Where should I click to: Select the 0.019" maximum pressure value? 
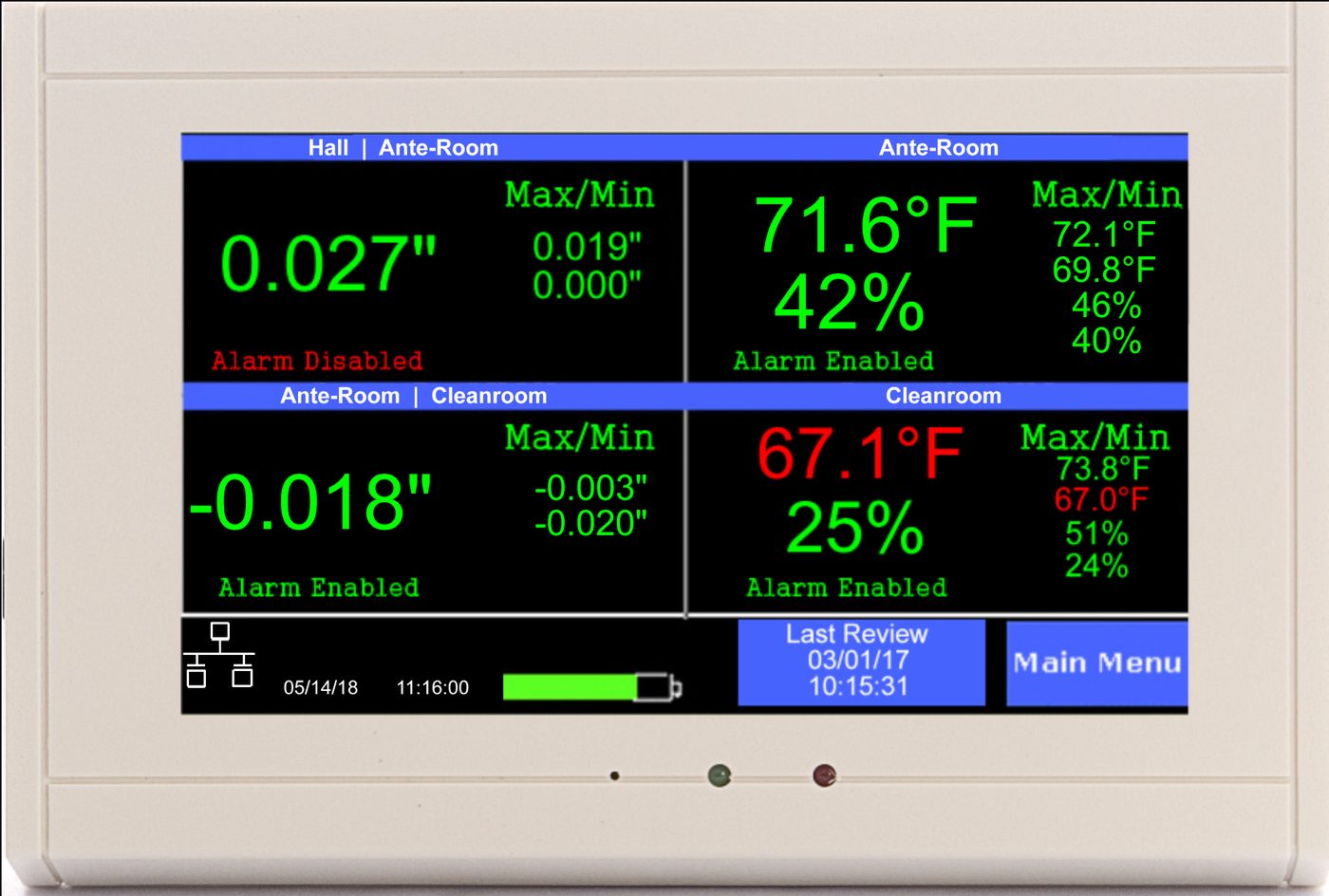pos(587,247)
